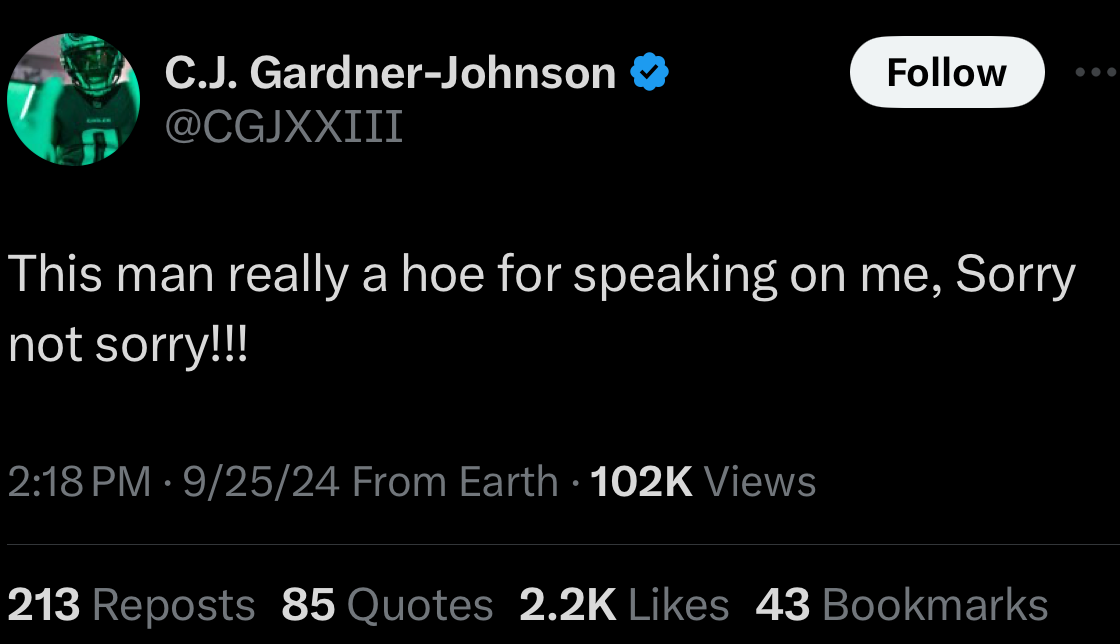This screenshot has width=1120, height=644.
Task: Click the "From Earth" location label
Action: click(x=455, y=482)
